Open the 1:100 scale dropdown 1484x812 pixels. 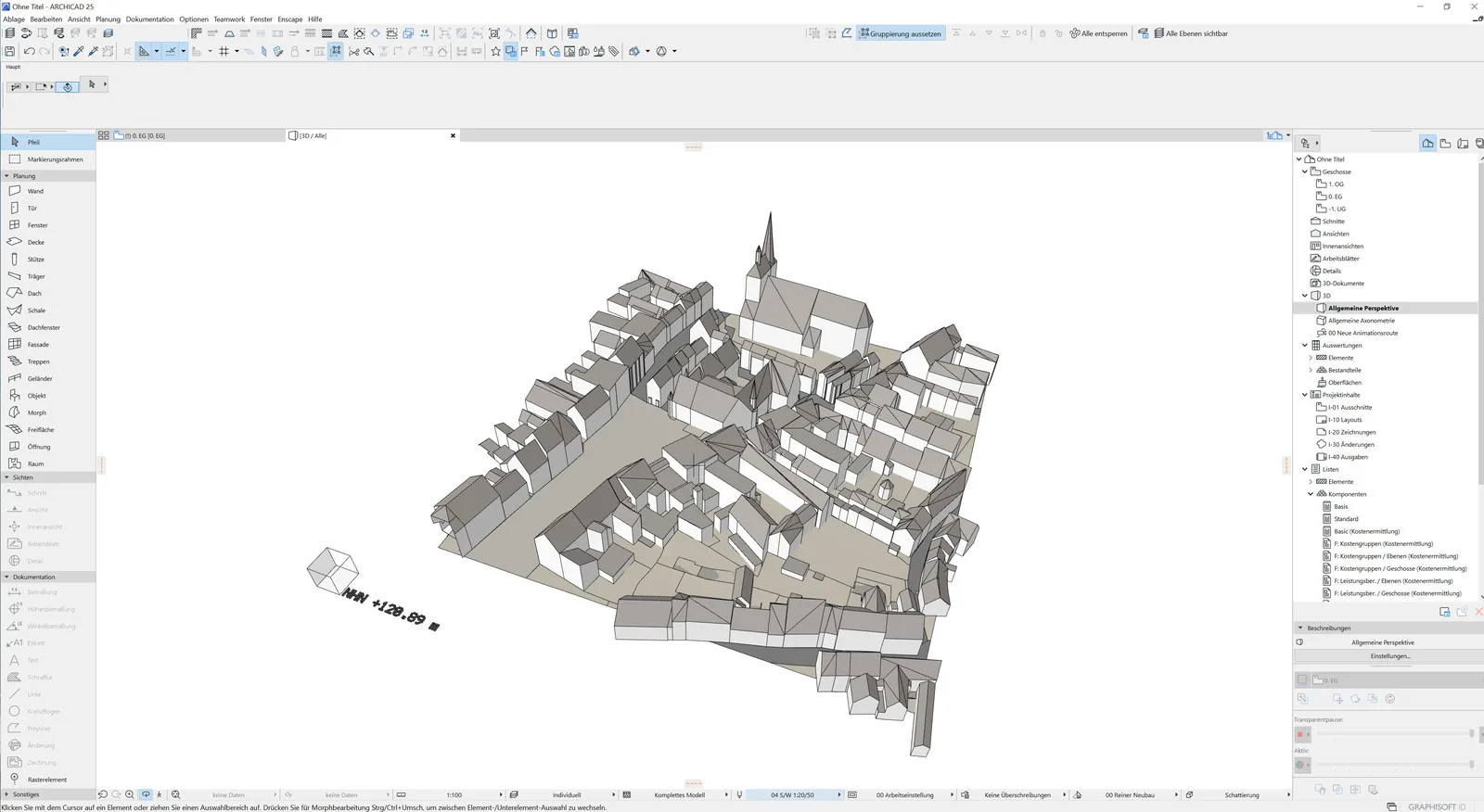coord(450,794)
